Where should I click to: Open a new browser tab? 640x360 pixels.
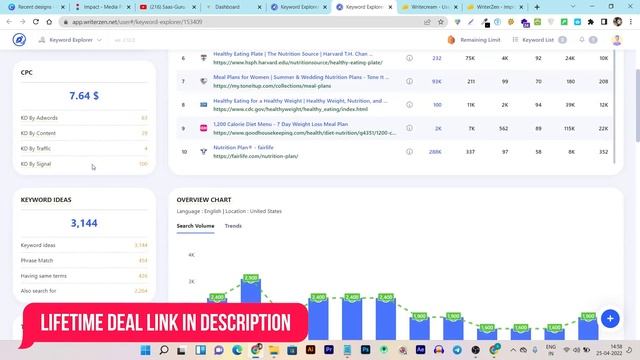537,7
